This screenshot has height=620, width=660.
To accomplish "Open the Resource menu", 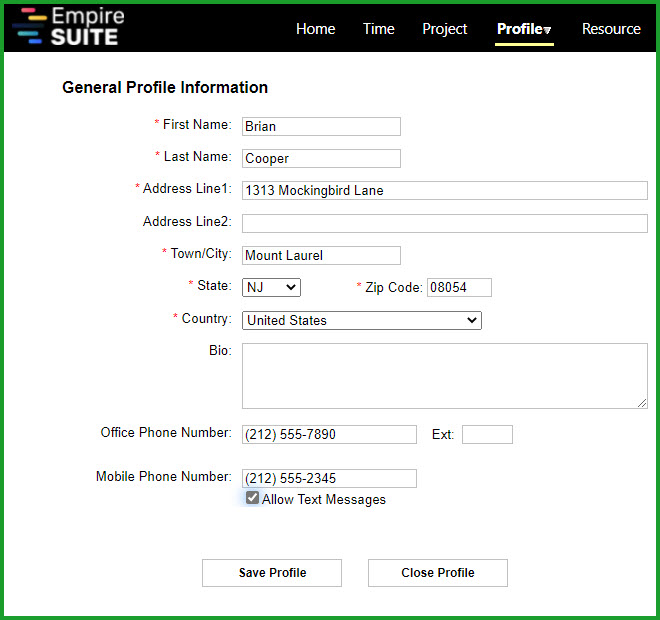I will 611,29.
